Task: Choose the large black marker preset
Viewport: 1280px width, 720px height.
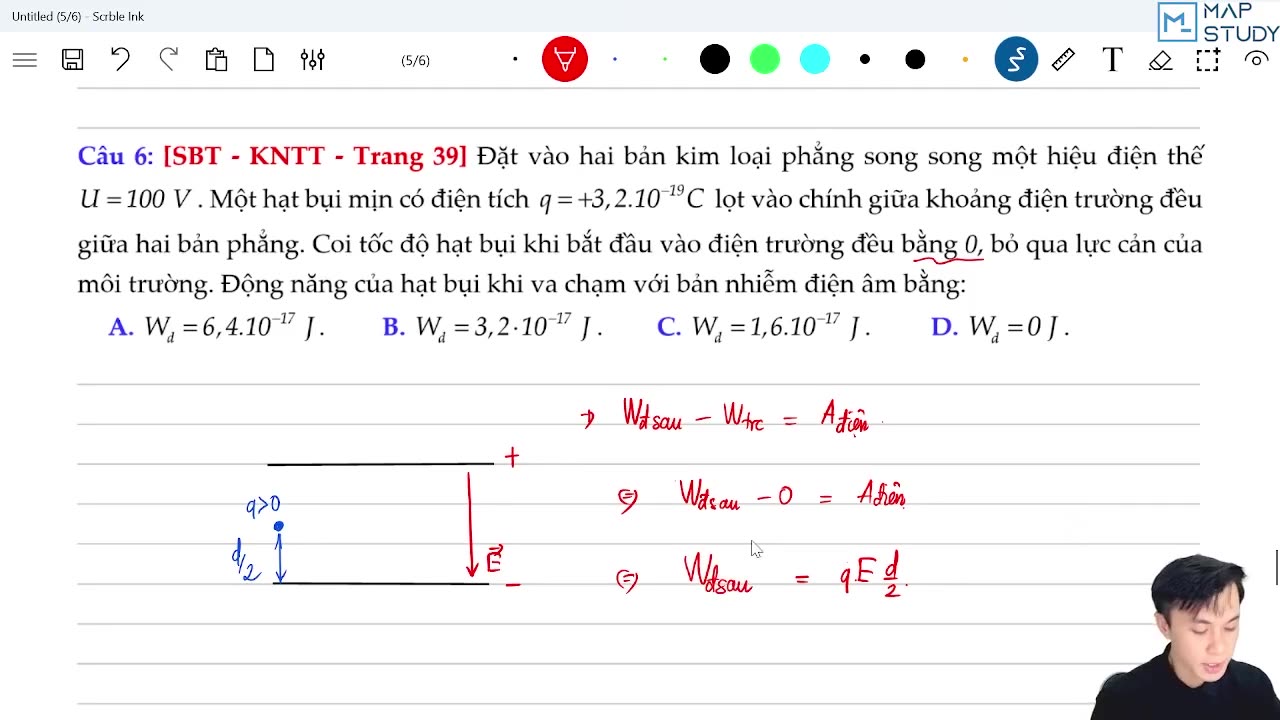Action: click(x=715, y=60)
